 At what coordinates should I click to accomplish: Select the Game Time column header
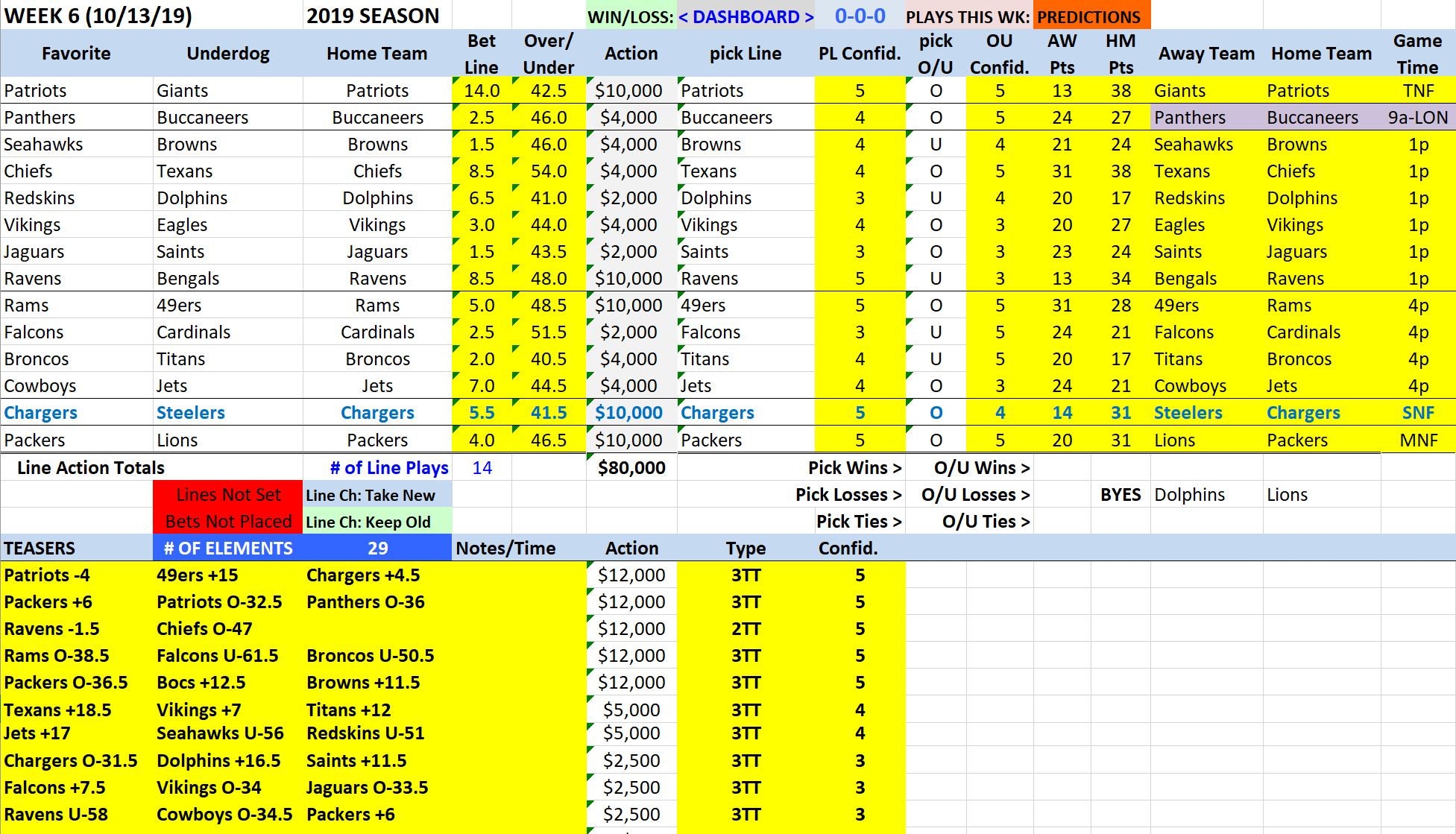point(1417,54)
